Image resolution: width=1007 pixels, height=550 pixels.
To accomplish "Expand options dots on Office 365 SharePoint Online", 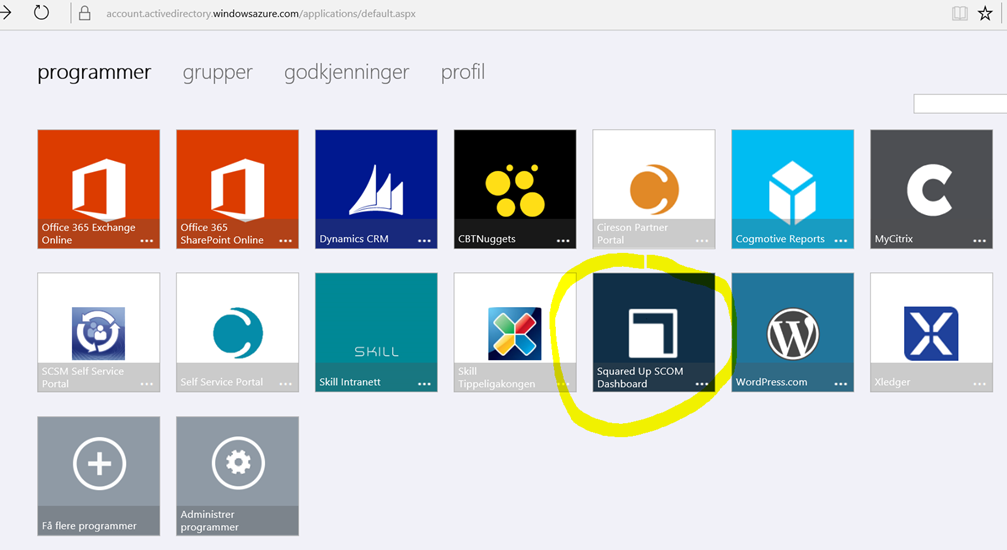I will coord(286,241).
